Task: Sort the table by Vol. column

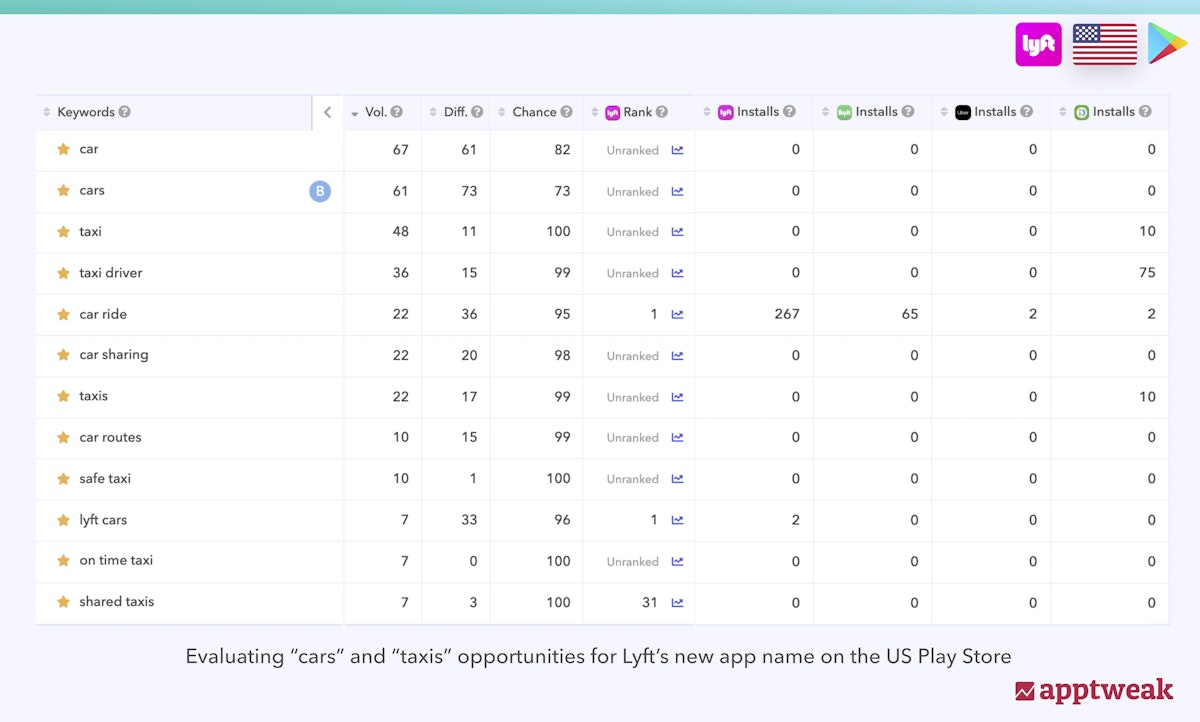Action: pyautogui.click(x=376, y=112)
